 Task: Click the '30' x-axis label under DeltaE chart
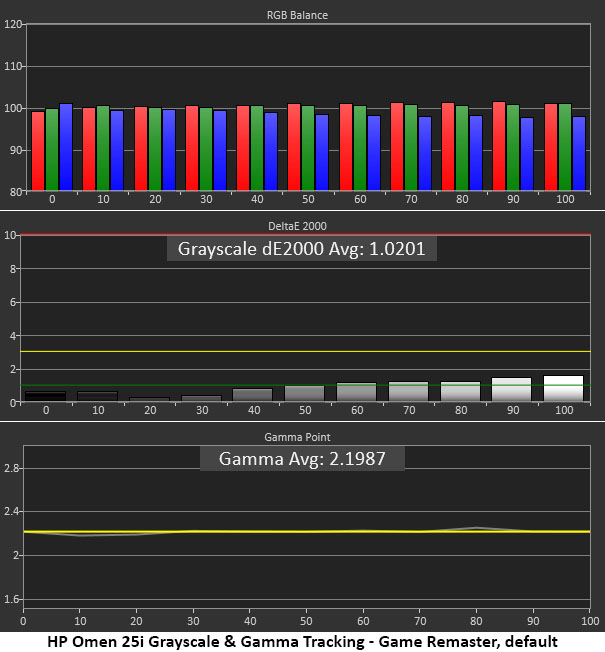point(202,410)
